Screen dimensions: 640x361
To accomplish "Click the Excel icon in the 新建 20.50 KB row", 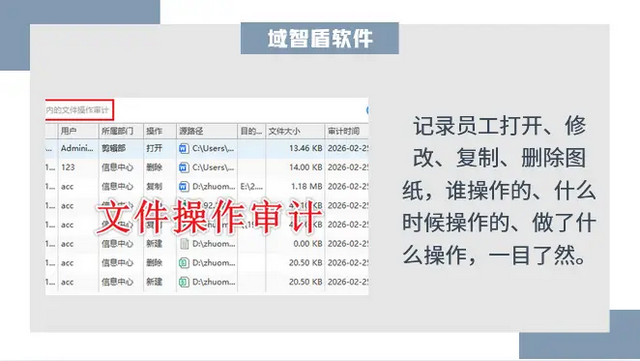I will pos(184,282).
